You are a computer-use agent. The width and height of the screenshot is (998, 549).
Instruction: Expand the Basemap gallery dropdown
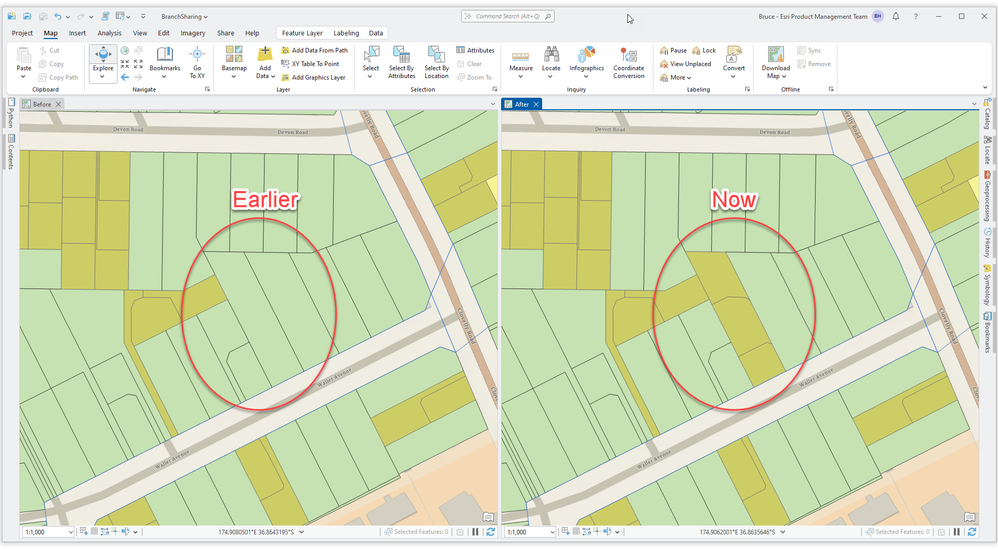pos(234,76)
